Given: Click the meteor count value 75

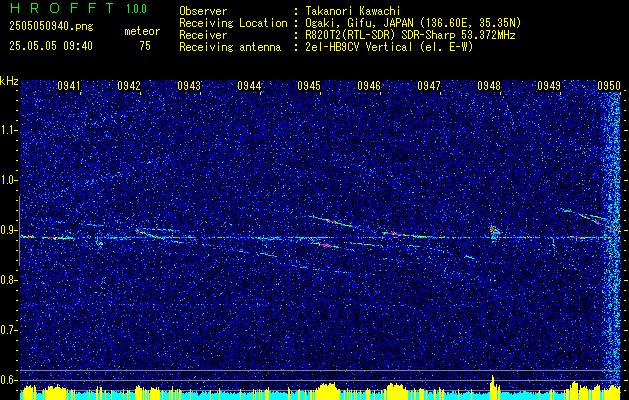Looking at the screenshot, I should click(145, 46).
